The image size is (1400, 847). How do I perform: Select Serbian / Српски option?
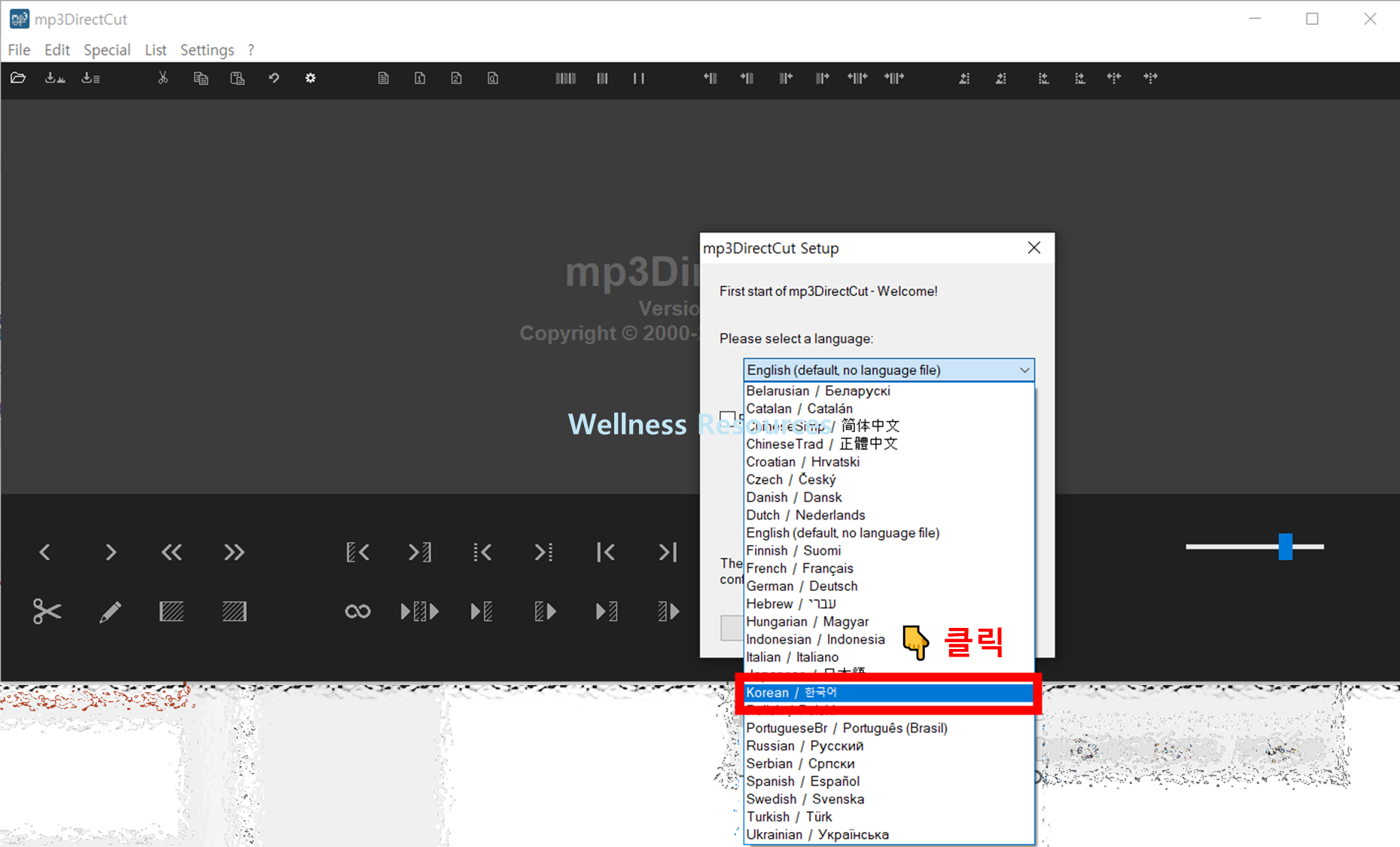(x=888, y=763)
